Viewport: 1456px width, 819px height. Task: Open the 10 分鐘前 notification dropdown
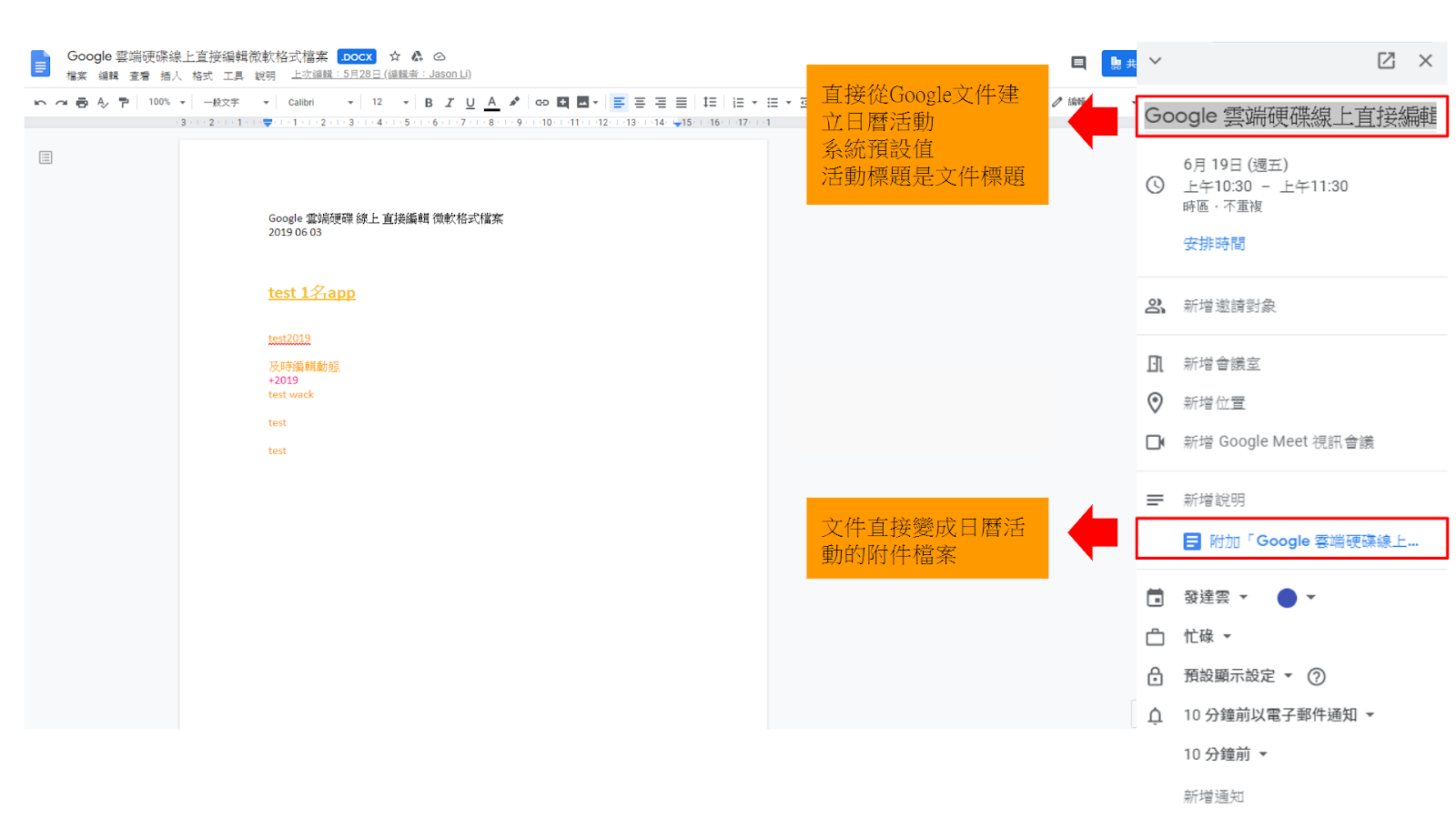click(x=1225, y=754)
